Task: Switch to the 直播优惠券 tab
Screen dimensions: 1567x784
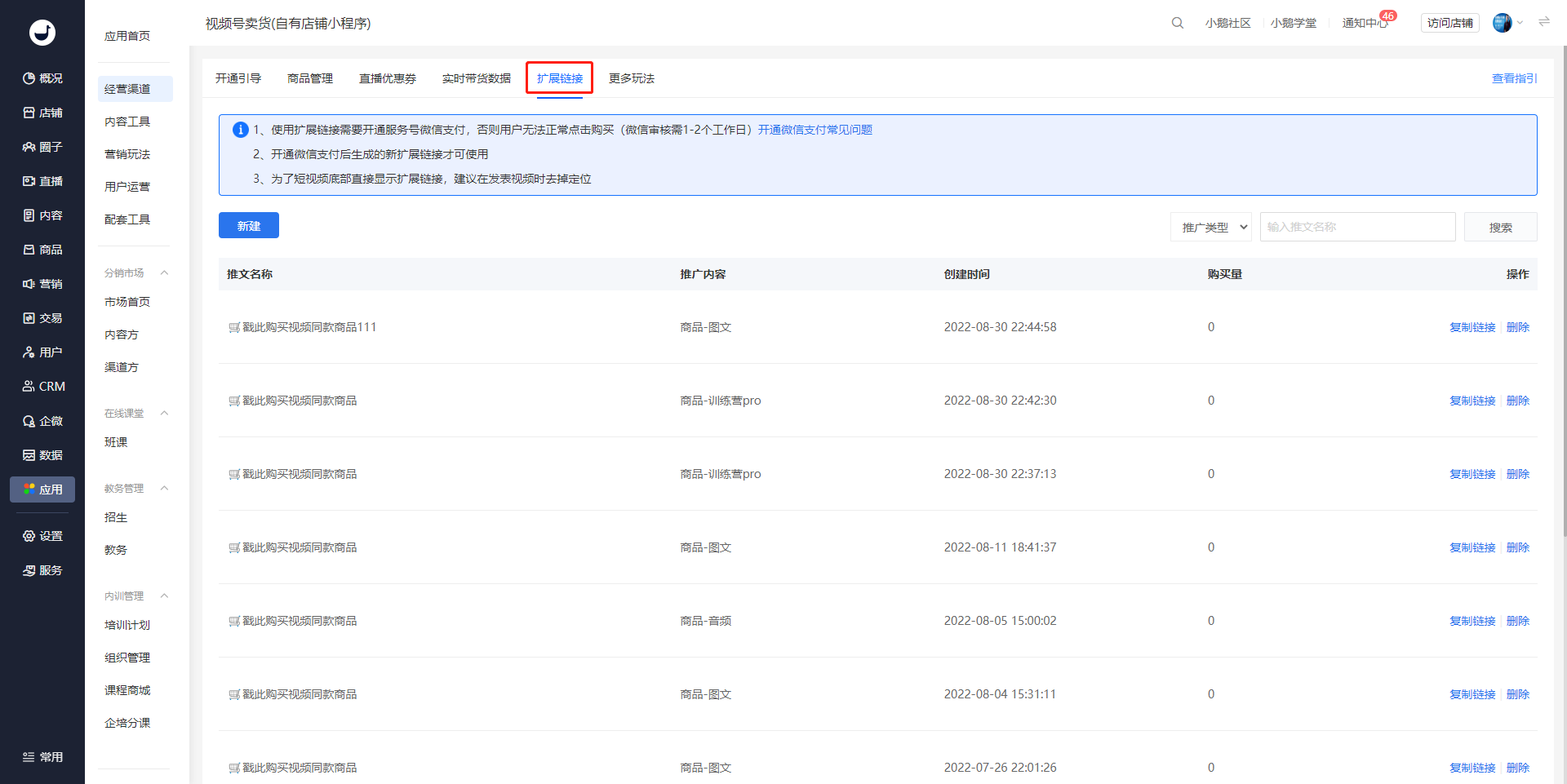Action: pos(388,78)
